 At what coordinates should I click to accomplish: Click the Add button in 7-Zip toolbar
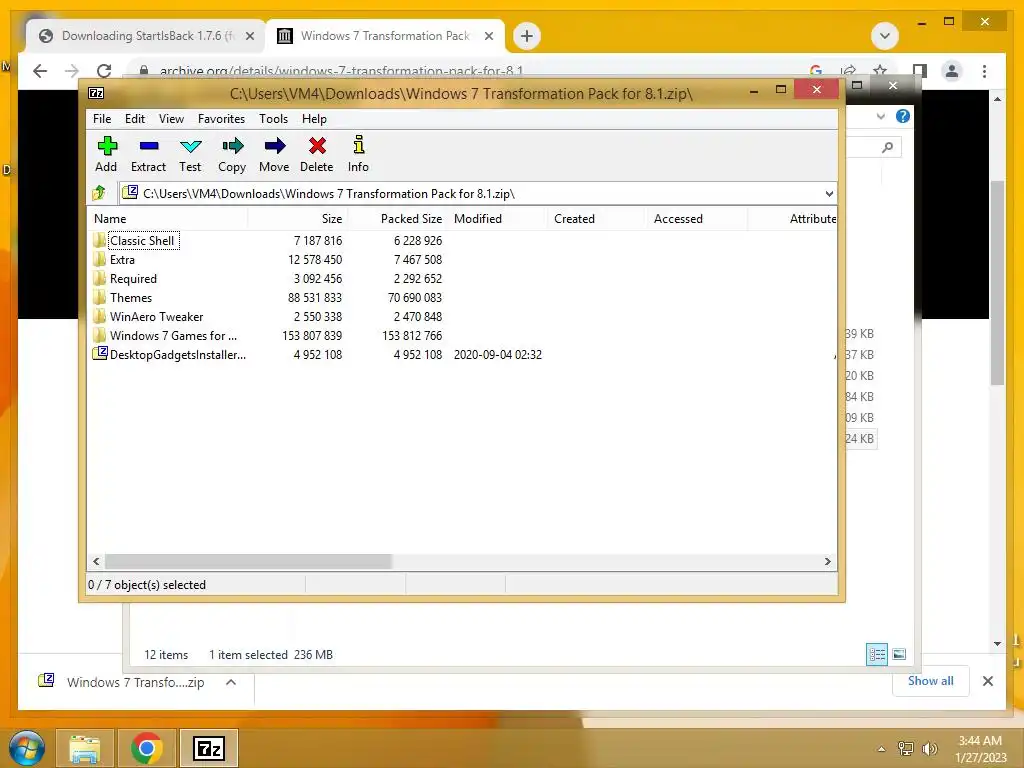tap(106, 154)
